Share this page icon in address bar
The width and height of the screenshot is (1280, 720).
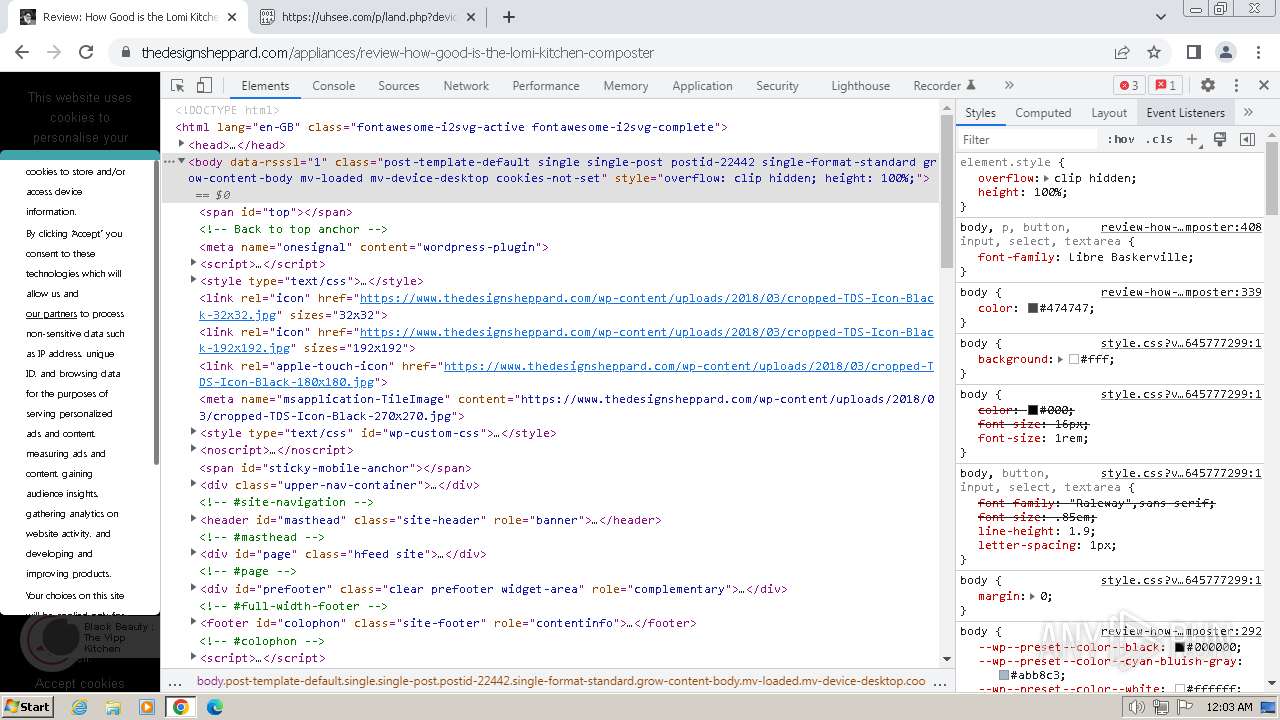point(1122,52)
